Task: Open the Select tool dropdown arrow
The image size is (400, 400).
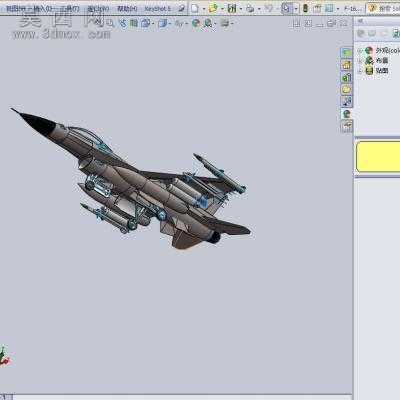Action: (x=296, y=9)
